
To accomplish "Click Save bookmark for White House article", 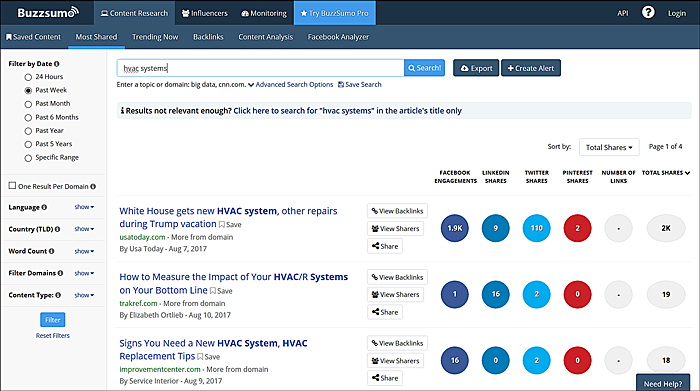I will point(230,225).
